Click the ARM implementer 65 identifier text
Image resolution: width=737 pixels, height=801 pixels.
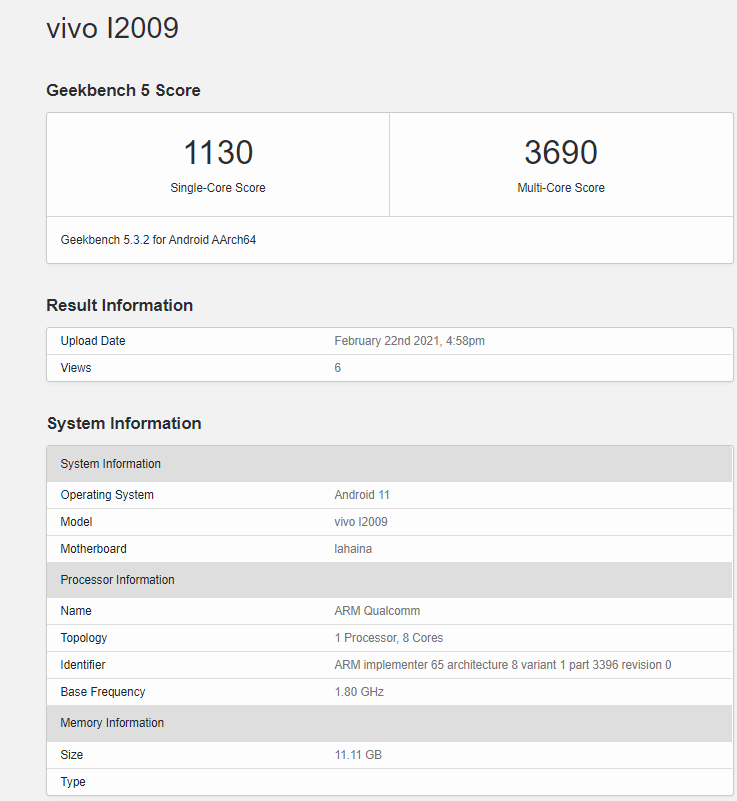point(502,665)
